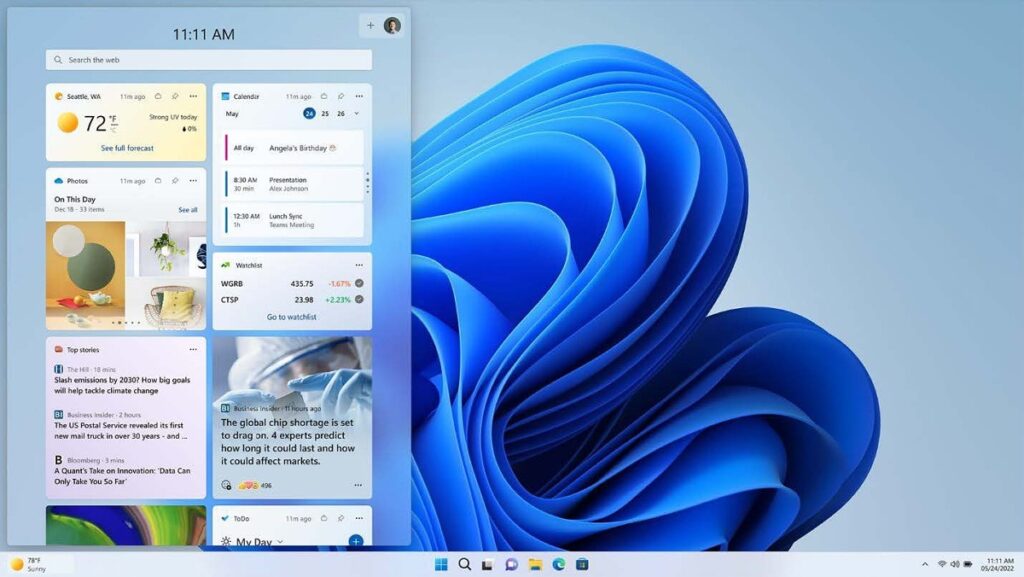Screen dimensions: 1024x577
Task: Click the My Day sun icon in ToDo
Action: point(227,541)
